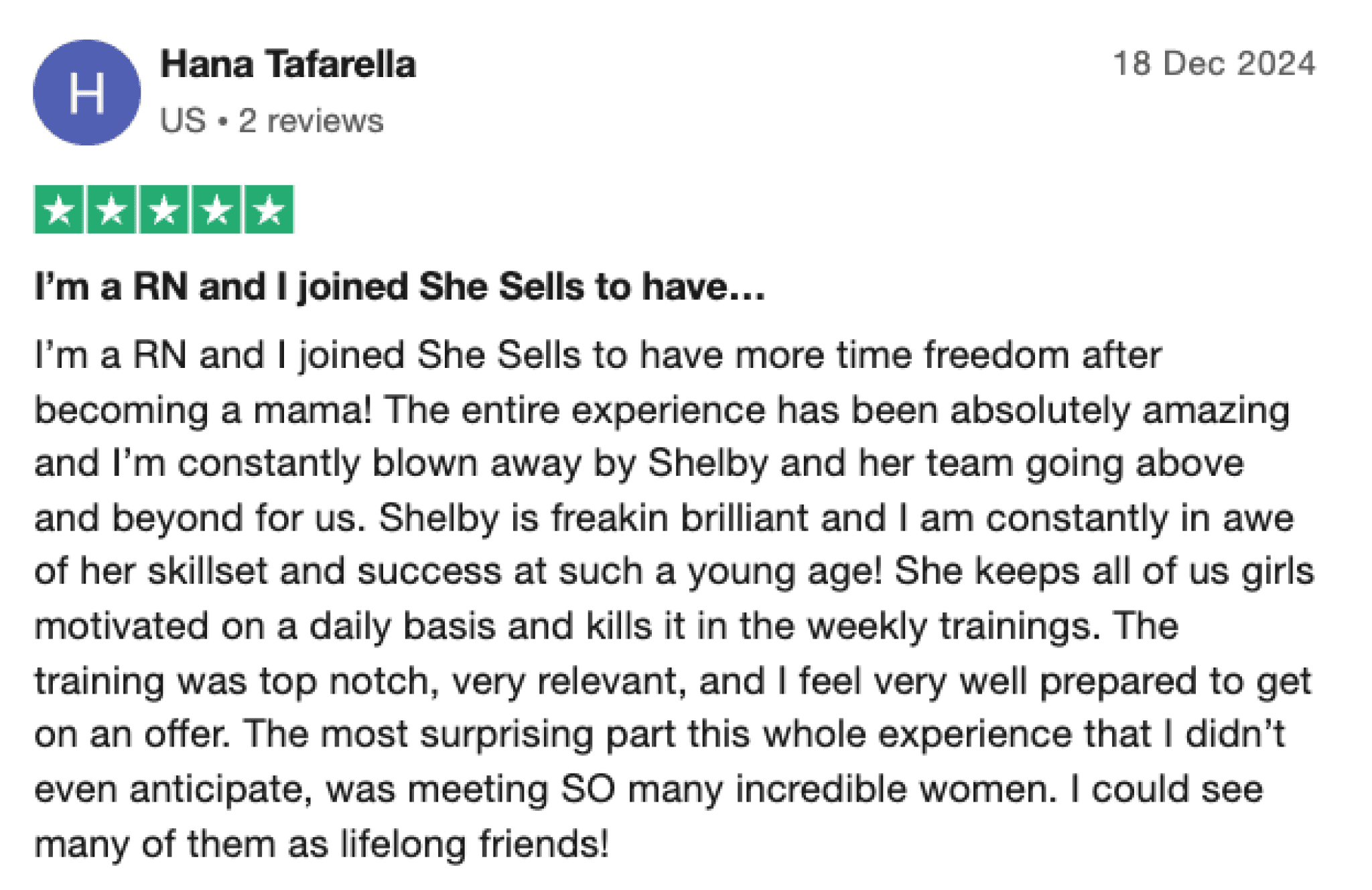
Task: Open Hana Tafarella's profile name link
Action: 288,65
